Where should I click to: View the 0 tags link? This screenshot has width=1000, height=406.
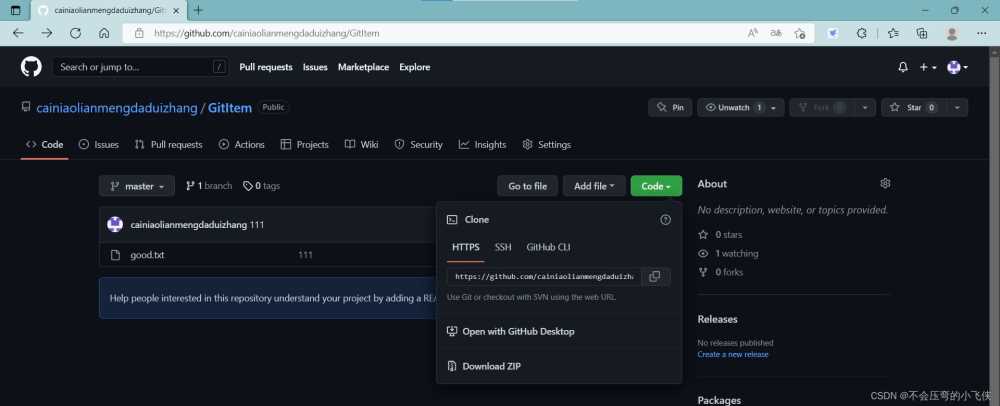[x=261, y=186]
